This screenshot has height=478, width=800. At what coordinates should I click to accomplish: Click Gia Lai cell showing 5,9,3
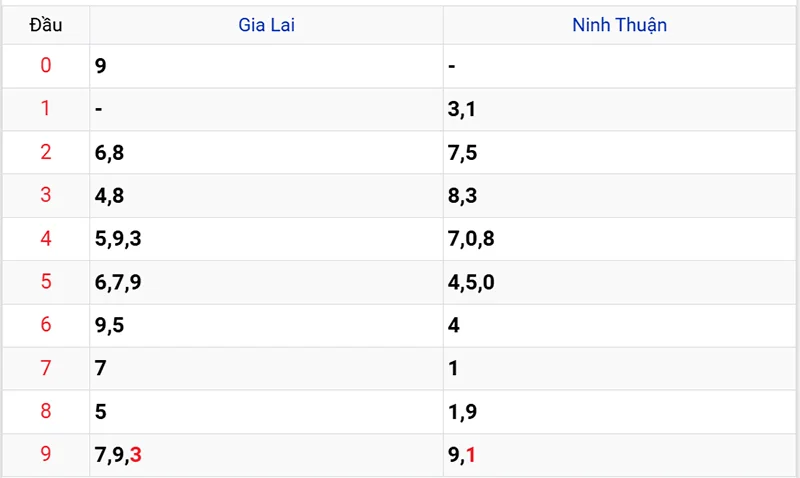pyautogui.click(x=118, y=239)
